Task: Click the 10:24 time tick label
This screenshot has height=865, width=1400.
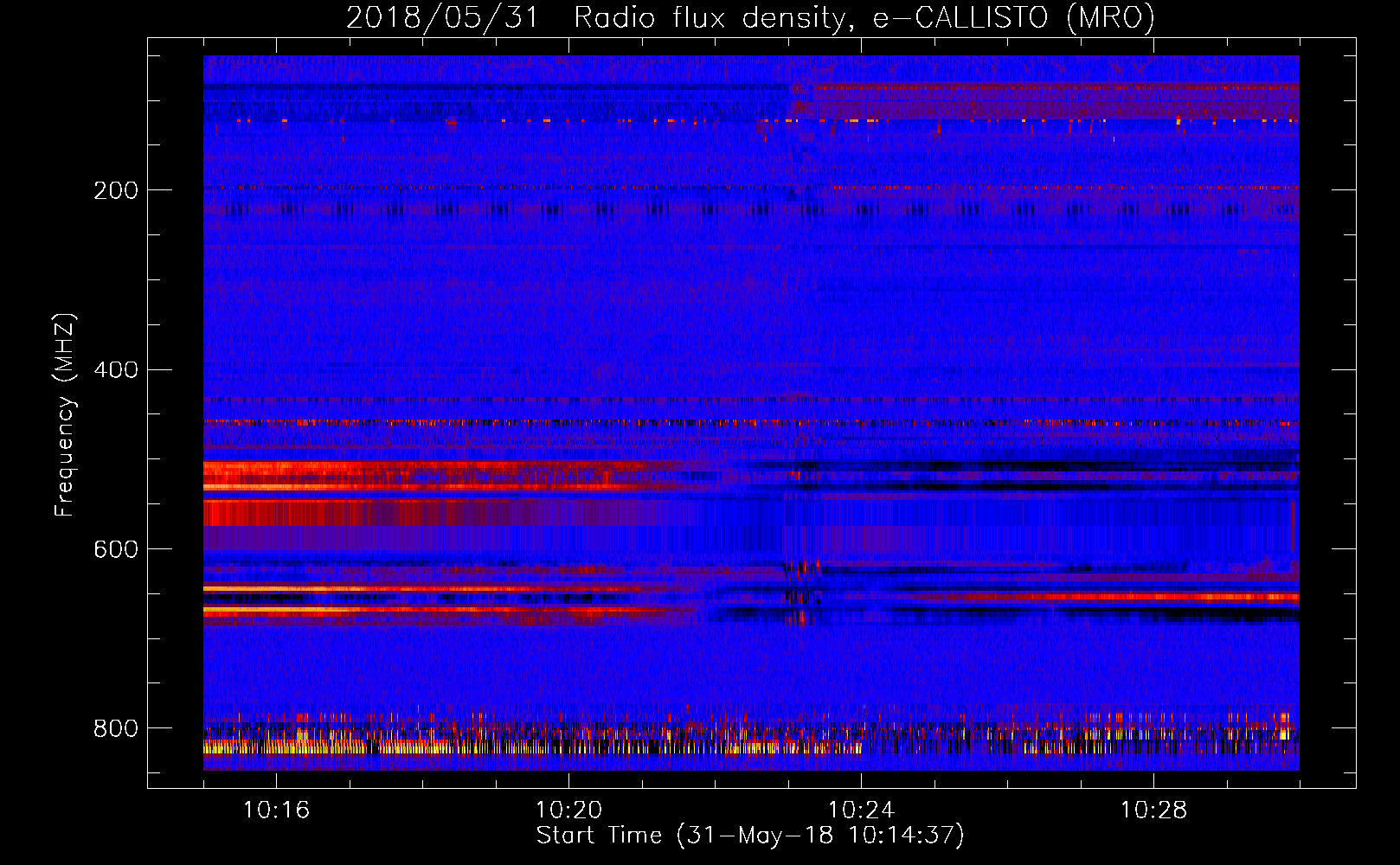Action: (x=861, y=811)
